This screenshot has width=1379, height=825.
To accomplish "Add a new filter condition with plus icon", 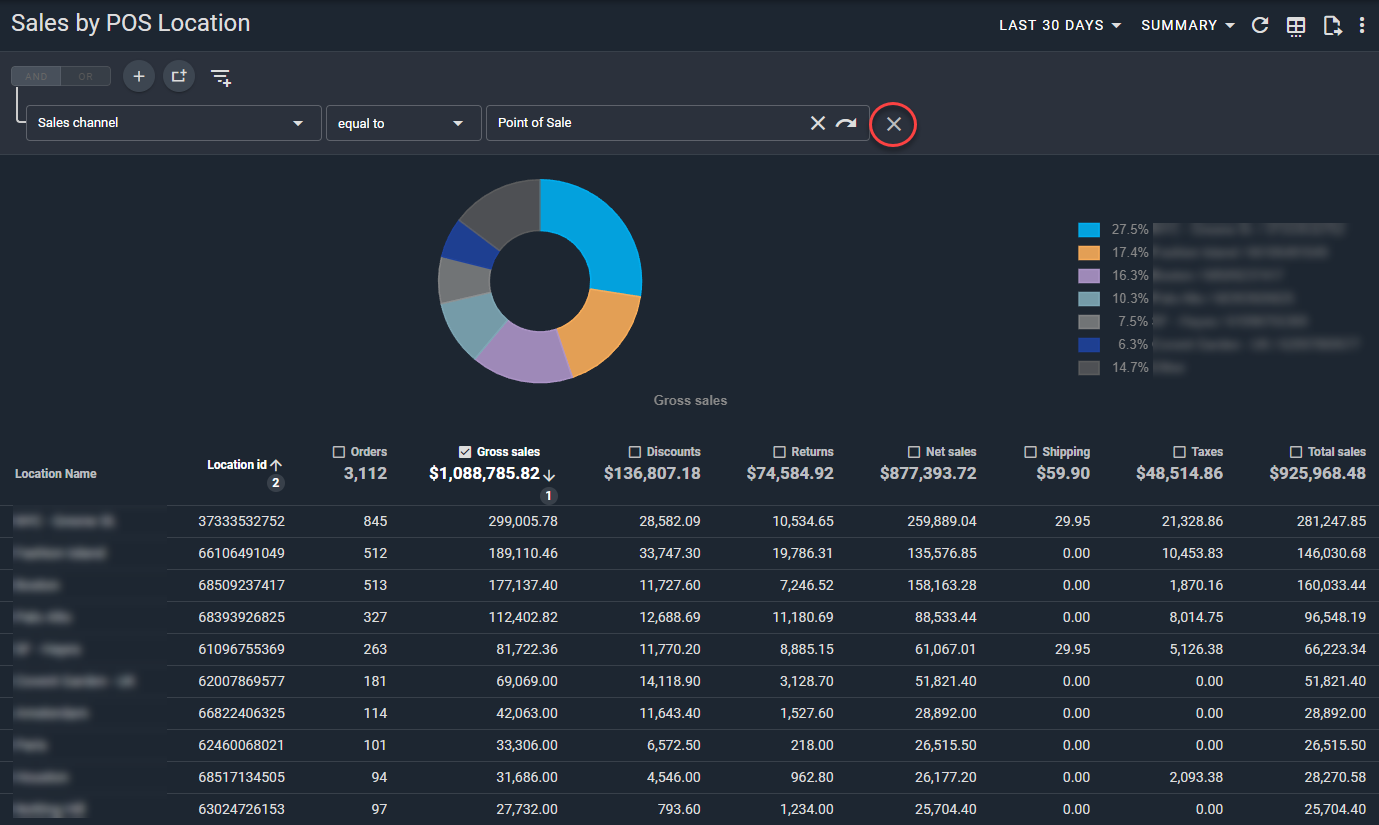I will pyautogui.click(x=138, y=76).
